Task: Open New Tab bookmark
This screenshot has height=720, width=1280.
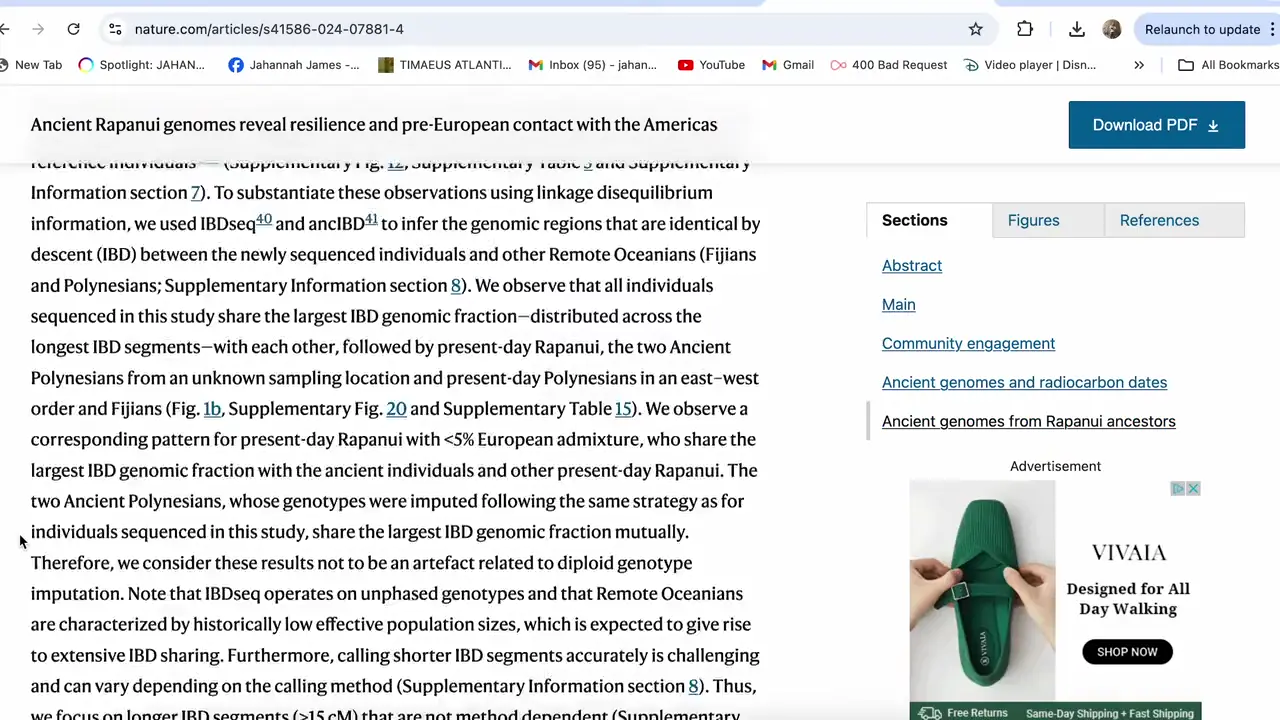Action: (x=31, y=65)
